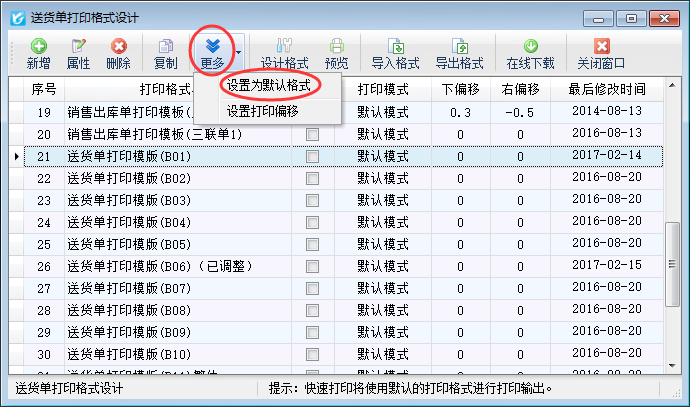Select row 26 送货单打印模版(B06)（已调整）
The image size is (690, 407).
point(160,266)
